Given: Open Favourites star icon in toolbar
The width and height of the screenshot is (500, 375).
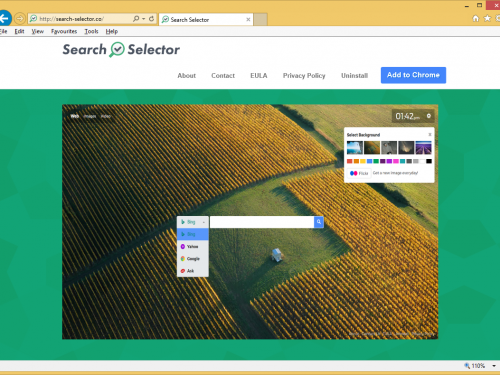Looking at the screenshot, I should (487, 18).
